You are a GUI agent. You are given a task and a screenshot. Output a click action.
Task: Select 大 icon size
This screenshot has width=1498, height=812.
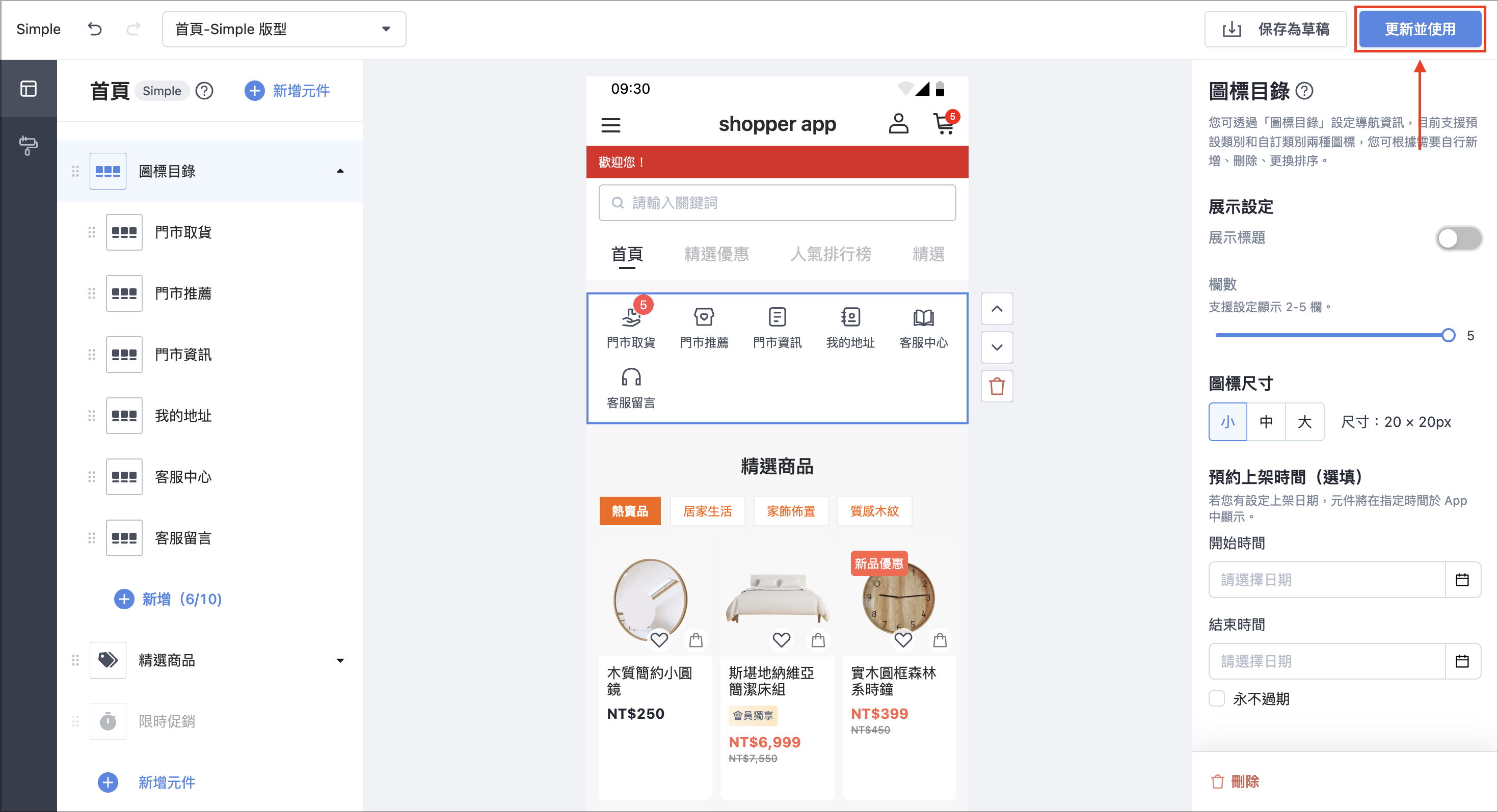coord(1304,422)
